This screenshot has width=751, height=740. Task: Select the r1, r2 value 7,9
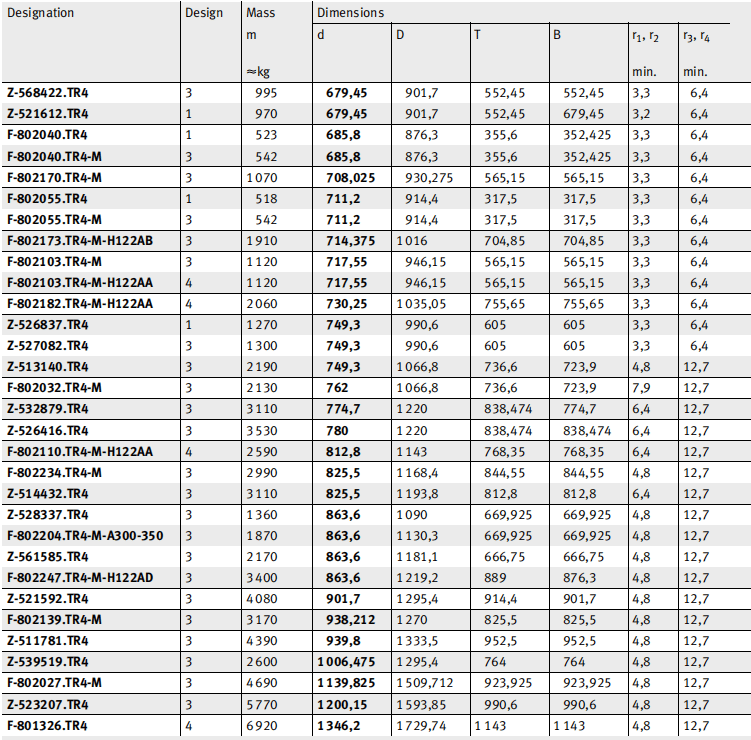pyautogui.click(x=641, y=387)
